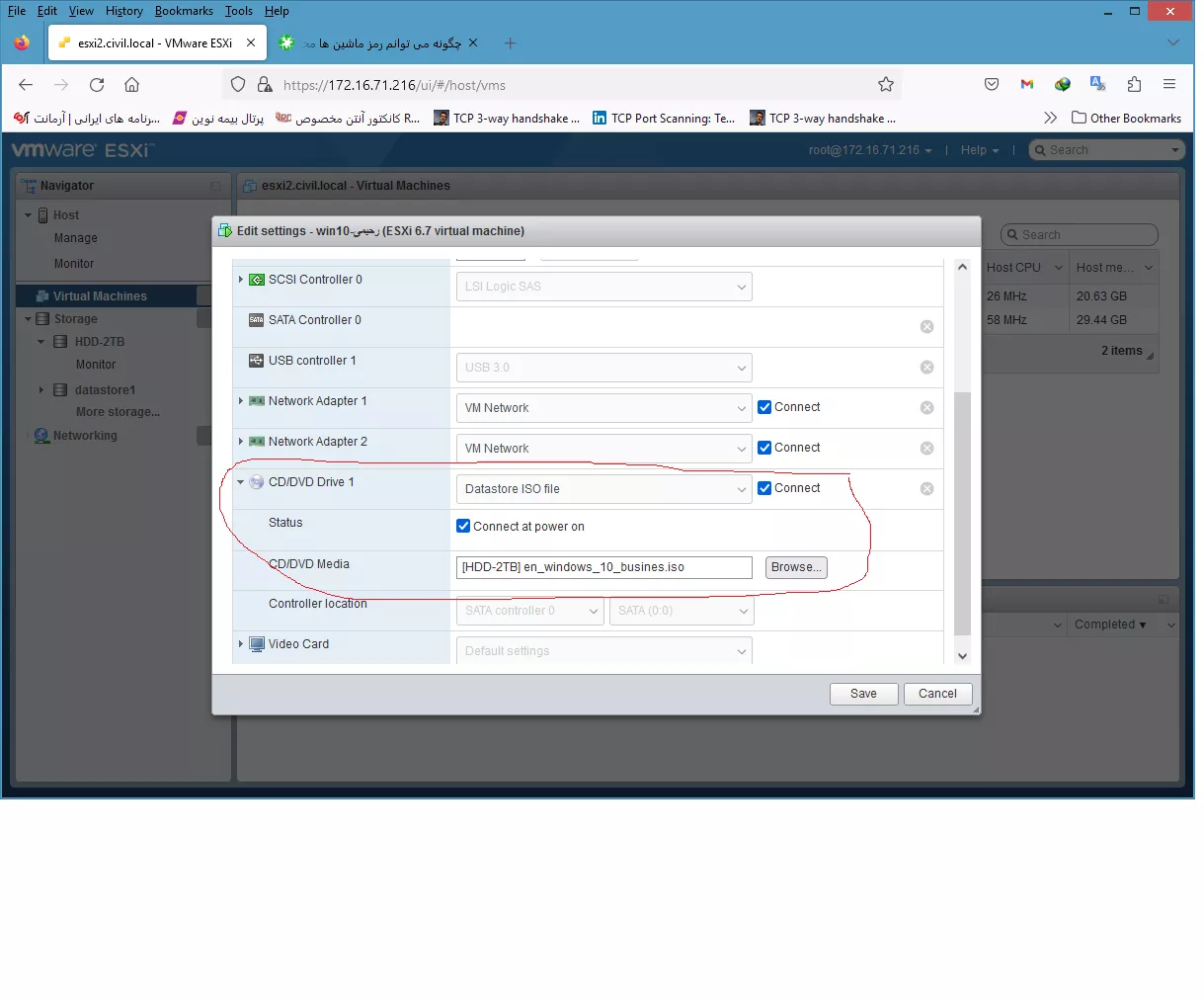Screen dimensions: 1204x1001
Task: Open the Gmail extension icon
Action: pos(1027,85)
